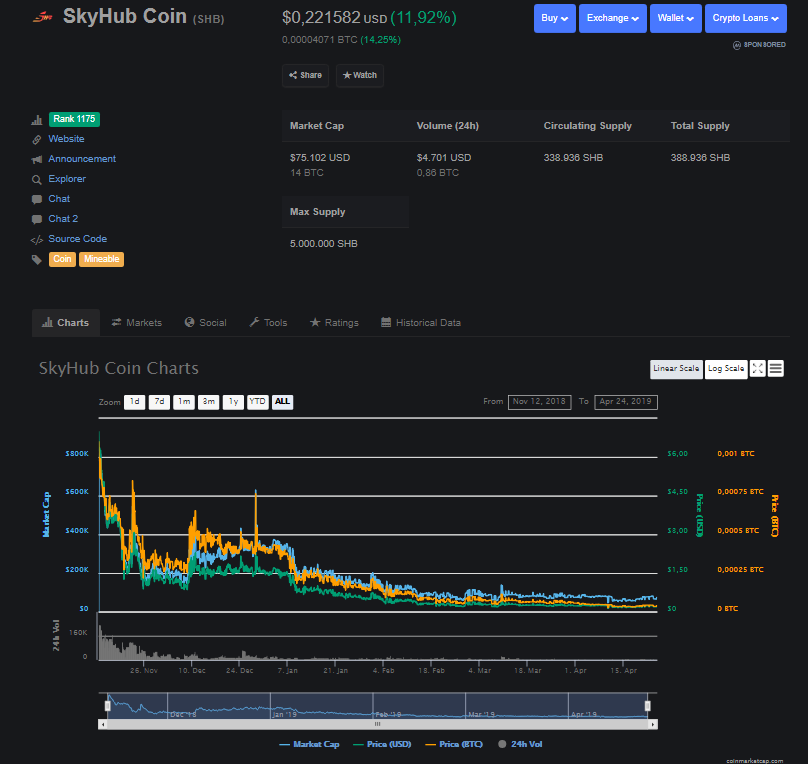This screenshot has width=808, height=764.
Task: Click the $75.102 USD market cap value
Action: [x=320, y=158]
